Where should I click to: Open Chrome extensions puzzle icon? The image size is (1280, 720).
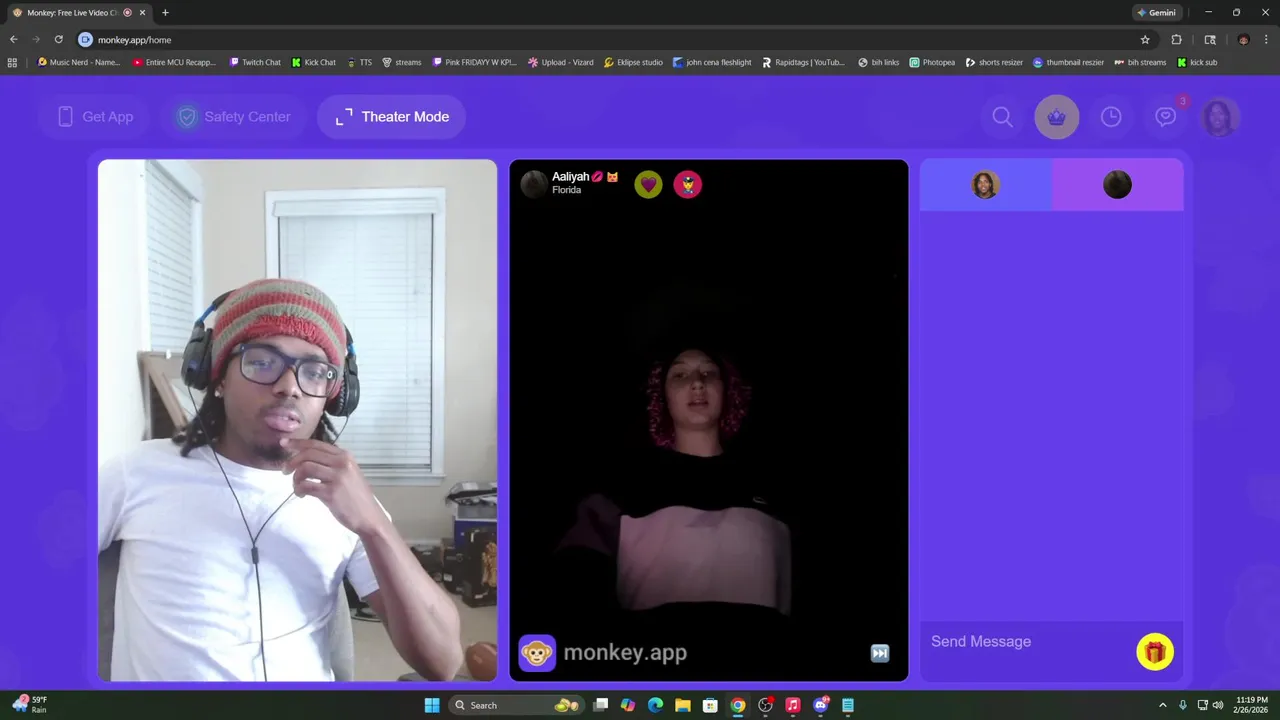point(1176,40)
